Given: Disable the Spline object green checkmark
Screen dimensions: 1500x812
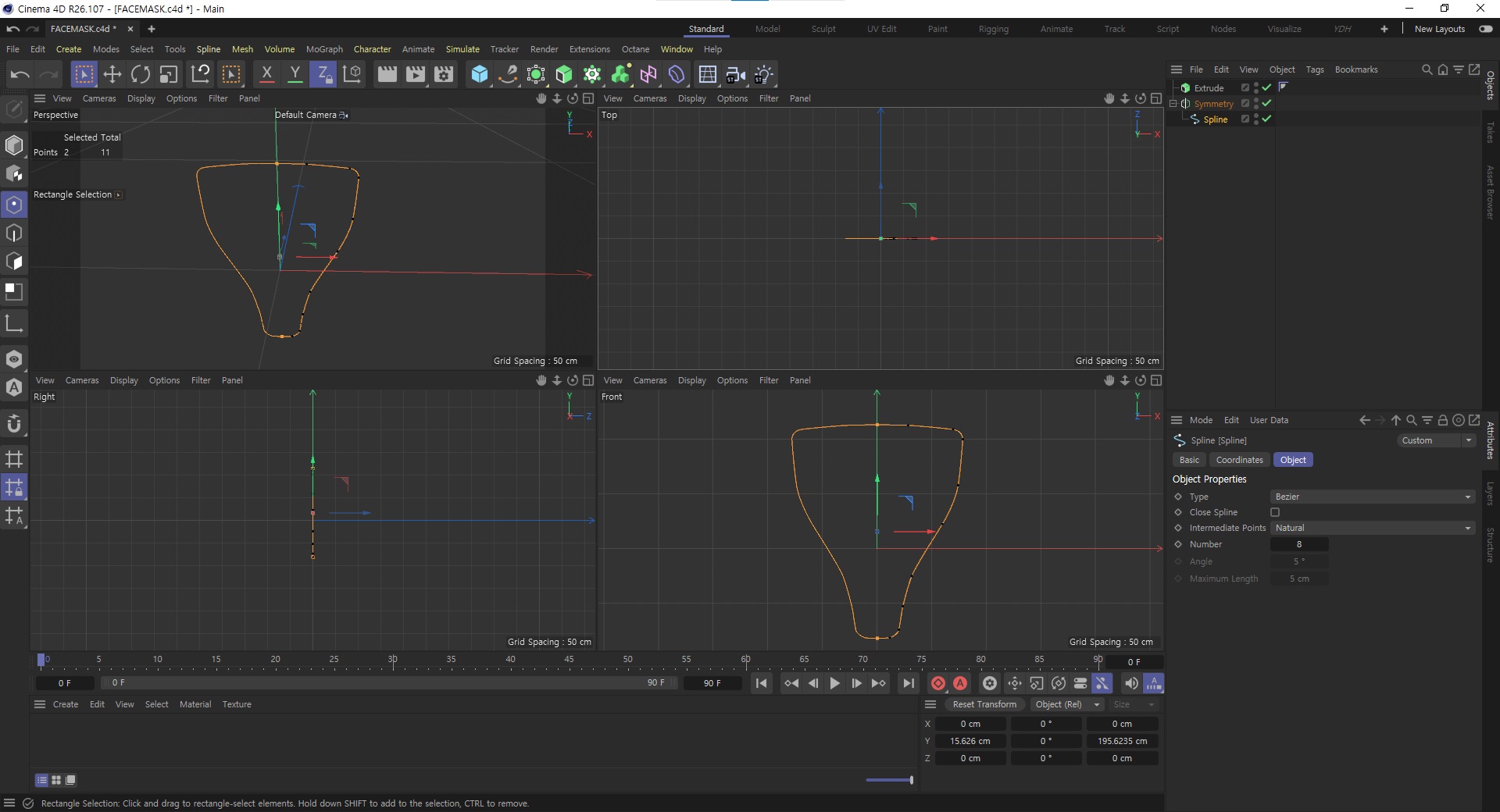Looking at the screenshot, I should pos(1267,119).
